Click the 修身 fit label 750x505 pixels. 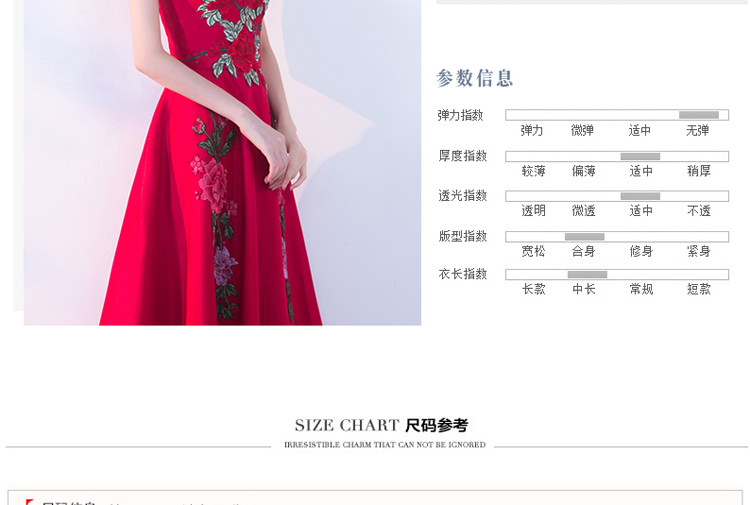641,251
